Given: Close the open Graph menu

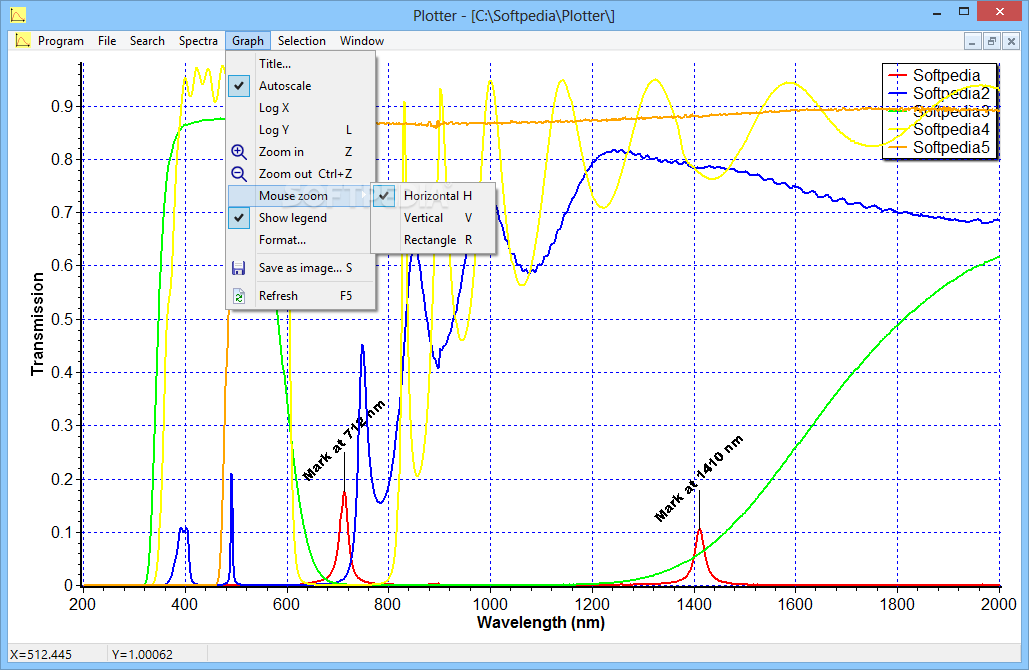Looking at the screenshot, I should (248, 41).
